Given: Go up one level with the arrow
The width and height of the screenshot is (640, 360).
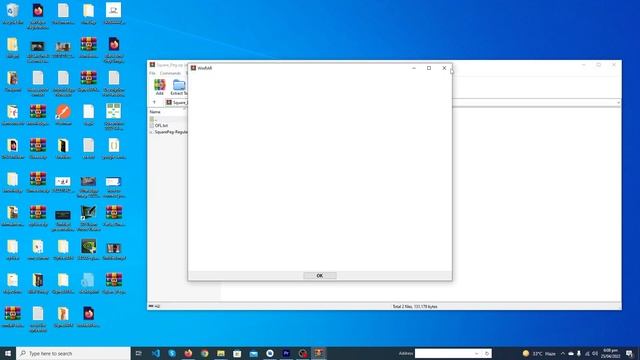Looking at the screenshot, I should [x=154, y=102].
